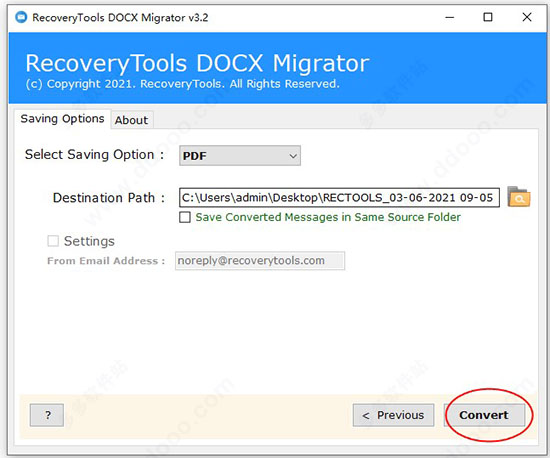Image resolution: width=550 pixels, height=458 pixels.
Task: Click the Save Converted Messages green label
Action: pyautogui.click(x=328, y=217)
